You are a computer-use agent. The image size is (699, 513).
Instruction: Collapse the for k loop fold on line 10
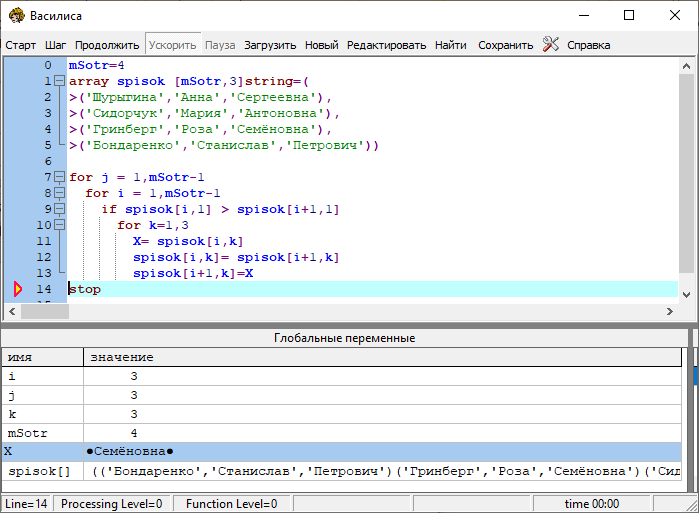point(60,225)
